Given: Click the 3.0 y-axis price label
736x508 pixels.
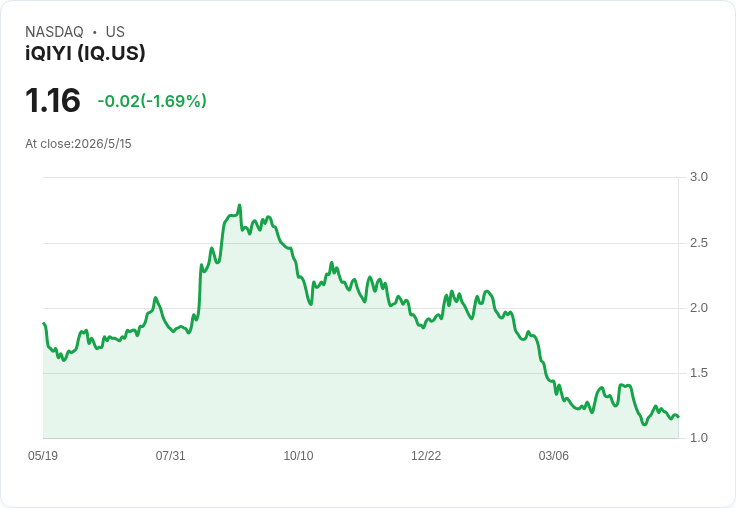Looking at the screenshot, I should (x=698, y=177).
